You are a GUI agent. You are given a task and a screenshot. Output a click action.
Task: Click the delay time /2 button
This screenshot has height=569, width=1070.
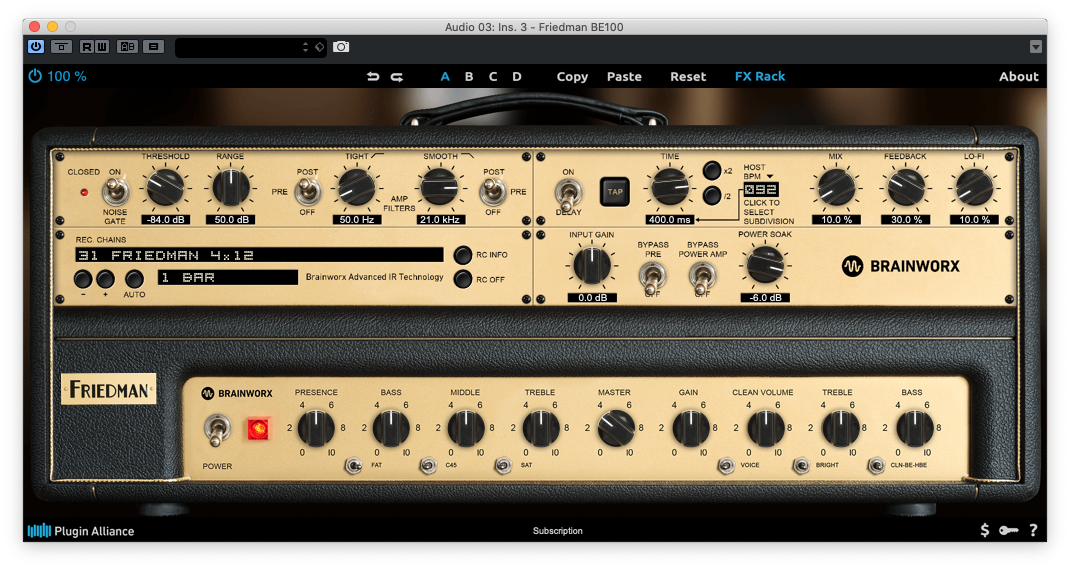(x=712, y=196)
